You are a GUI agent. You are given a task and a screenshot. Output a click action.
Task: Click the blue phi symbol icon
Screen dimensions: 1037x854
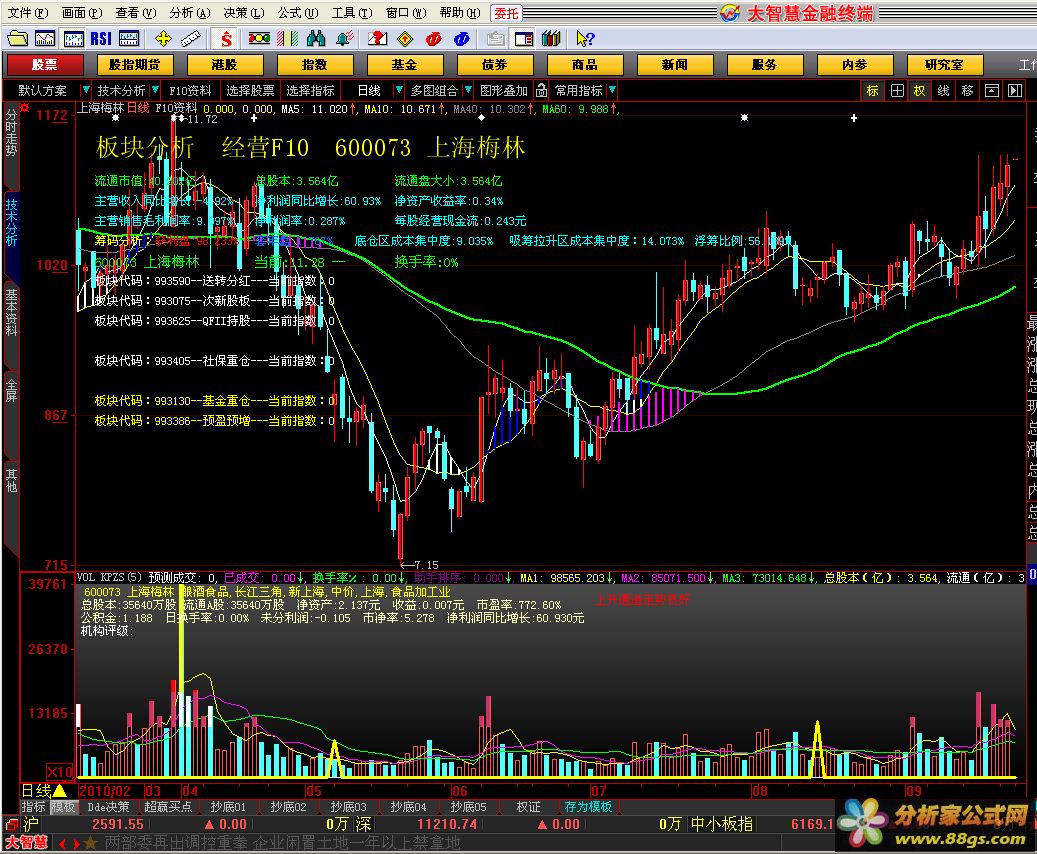[462, 39]
